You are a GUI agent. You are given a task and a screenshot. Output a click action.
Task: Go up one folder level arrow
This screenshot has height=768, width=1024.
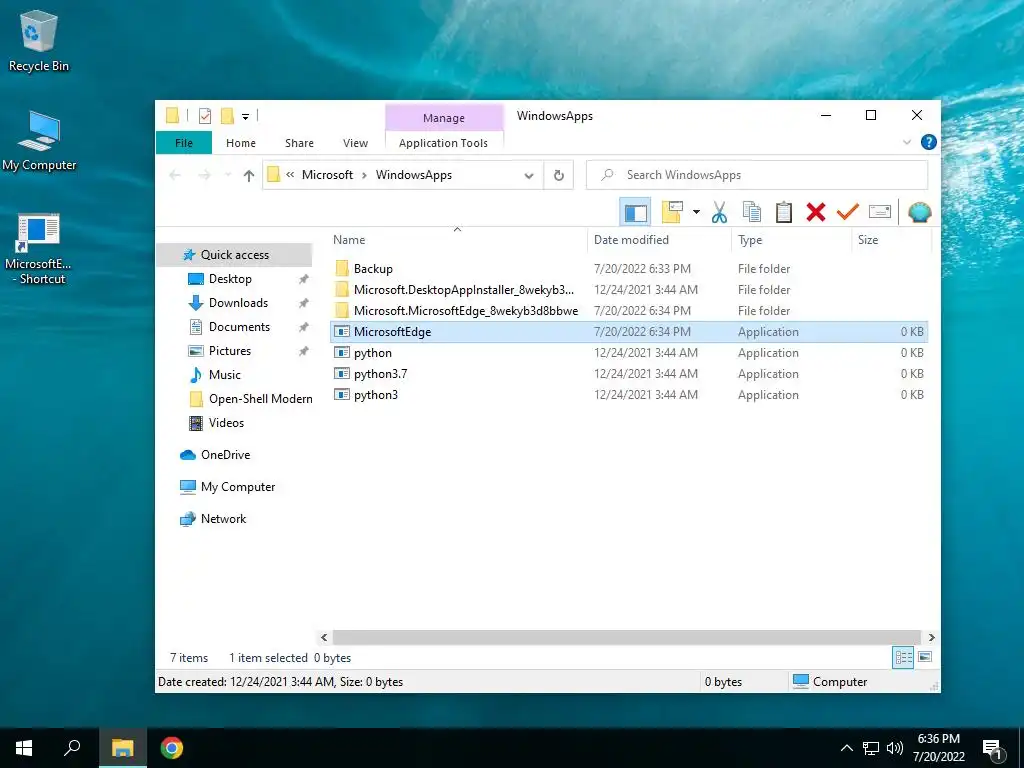[248, 175]
